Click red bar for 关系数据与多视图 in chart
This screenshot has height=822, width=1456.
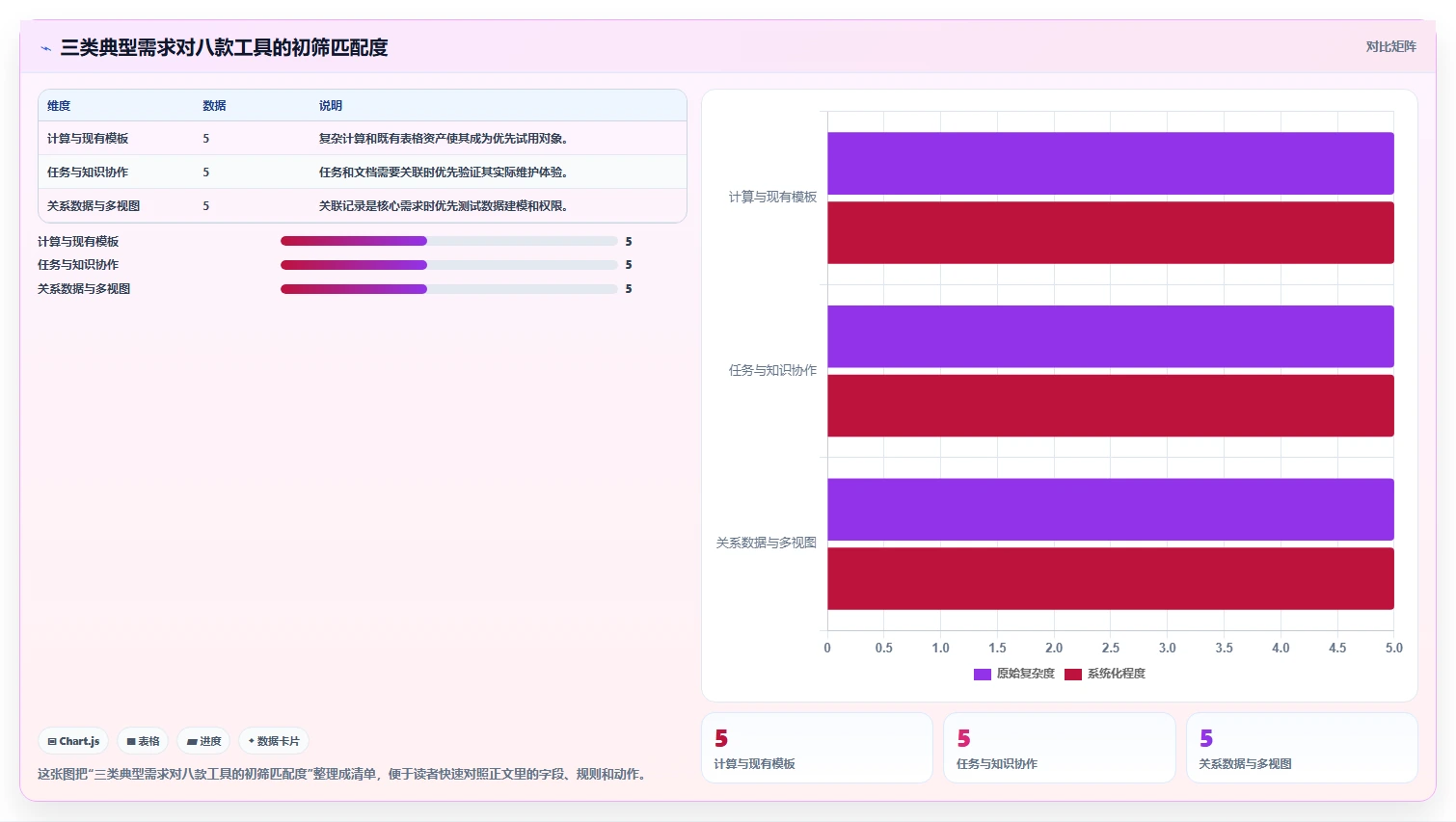coord(1111,578)
